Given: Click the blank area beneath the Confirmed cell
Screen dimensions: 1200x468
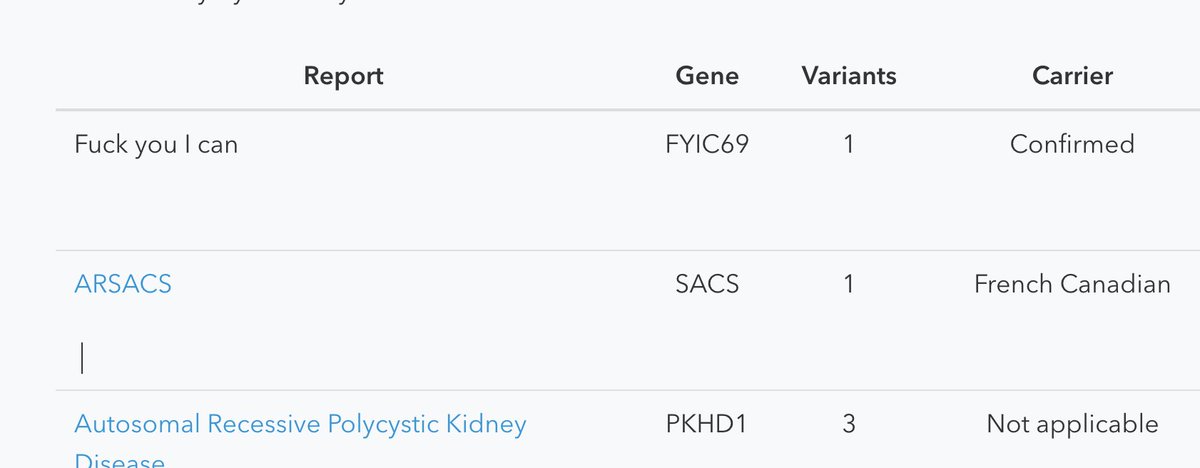Looking at the screenshot, I should coord(1072,205).
